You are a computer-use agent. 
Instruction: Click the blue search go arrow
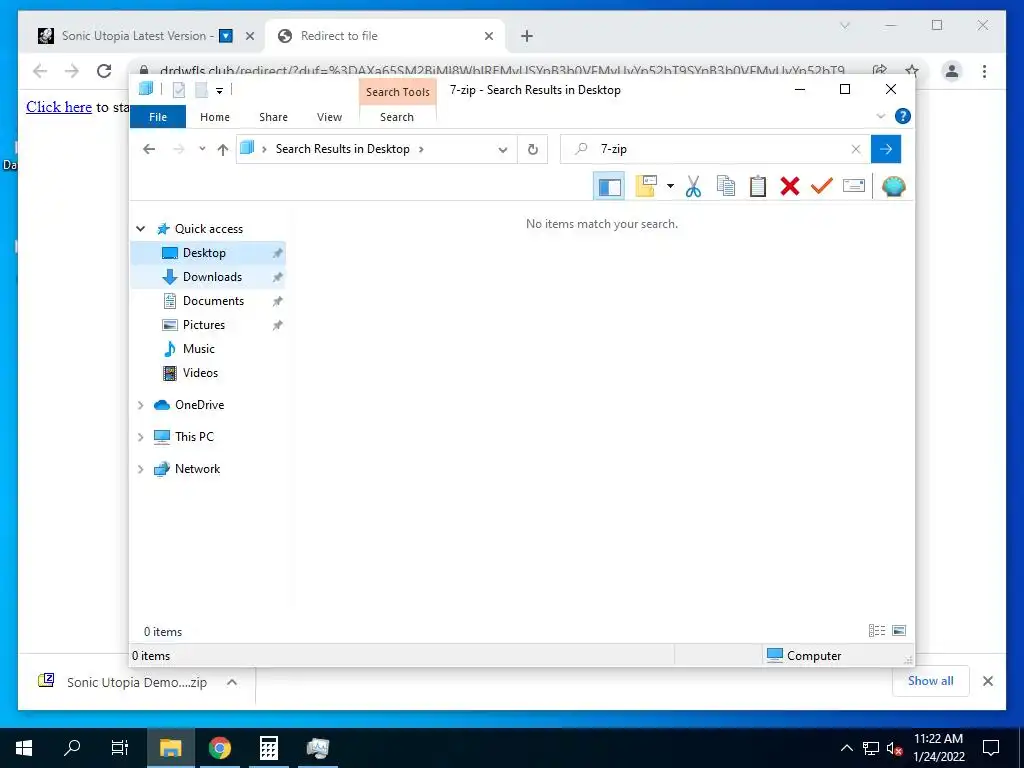(886, 150)
